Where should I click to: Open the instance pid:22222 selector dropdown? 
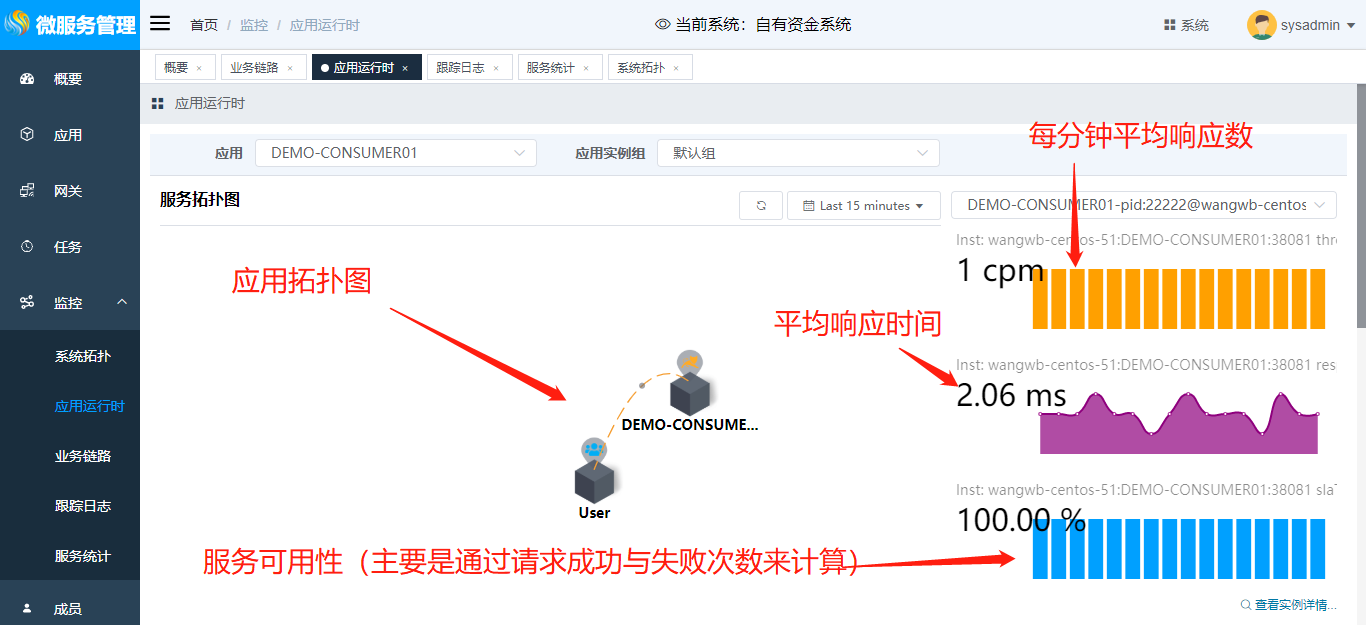click(1143, 205)
